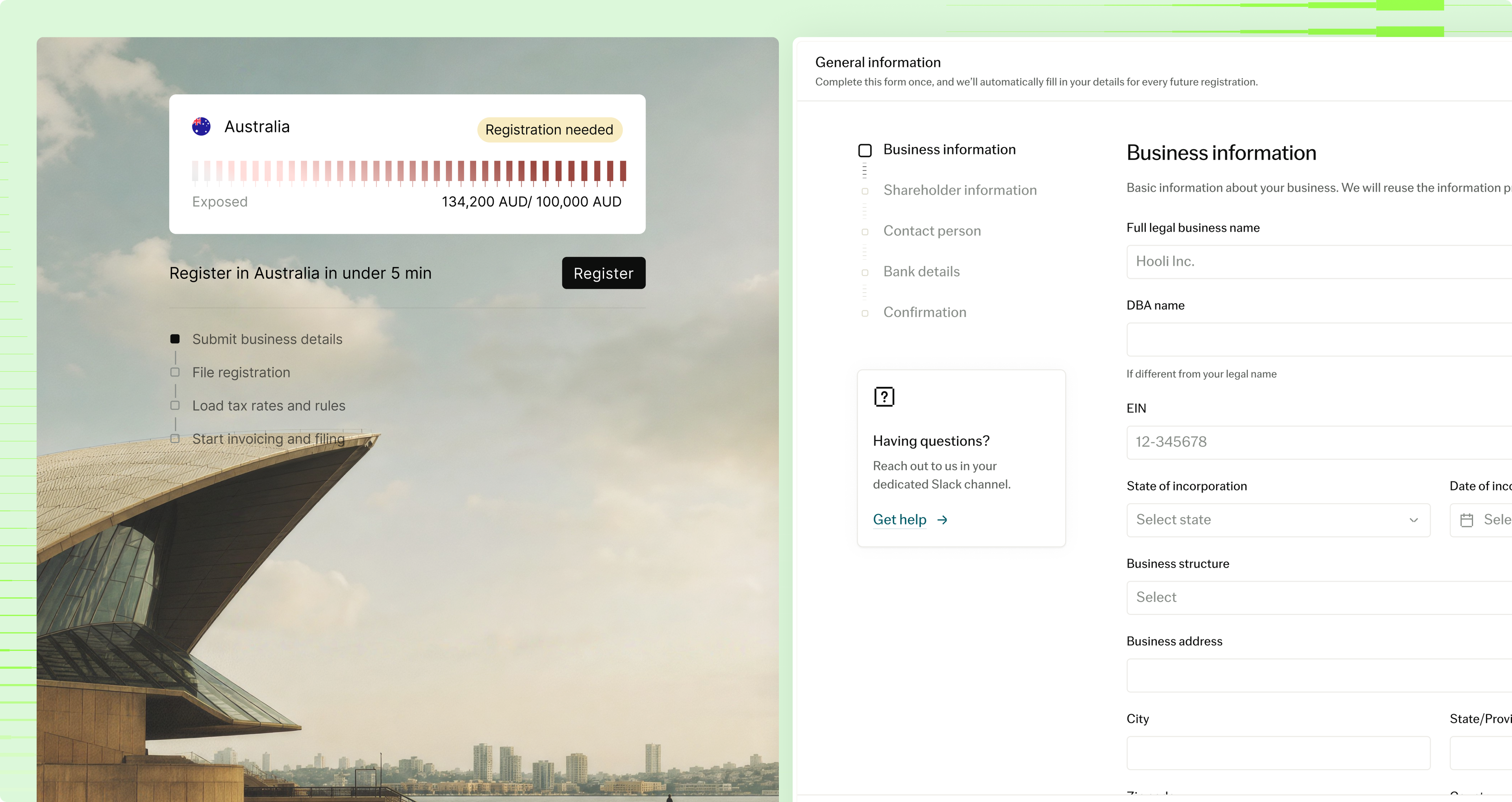This screenshot has height=802, width=1512.
Task: Expand the state dropdown chevron arrow
Action: coord(1414,520)
